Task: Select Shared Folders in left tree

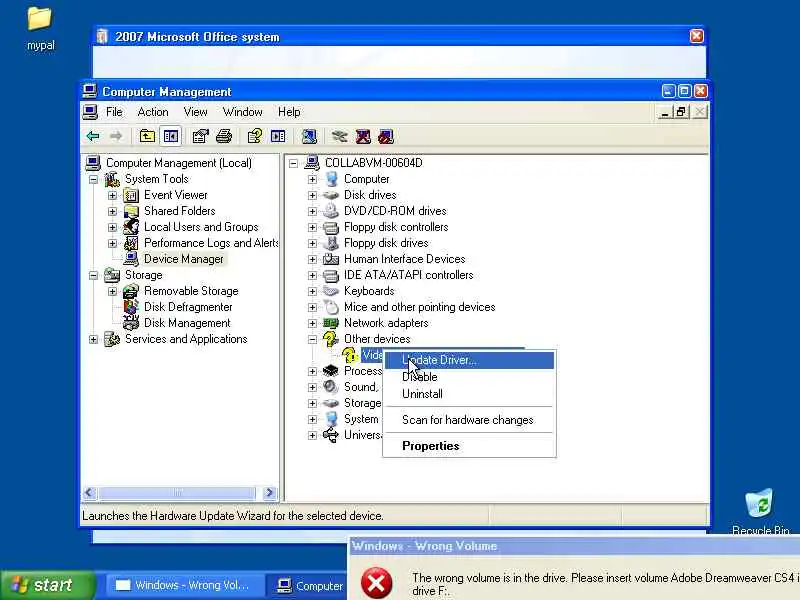Action: click(x=180, y=211)
